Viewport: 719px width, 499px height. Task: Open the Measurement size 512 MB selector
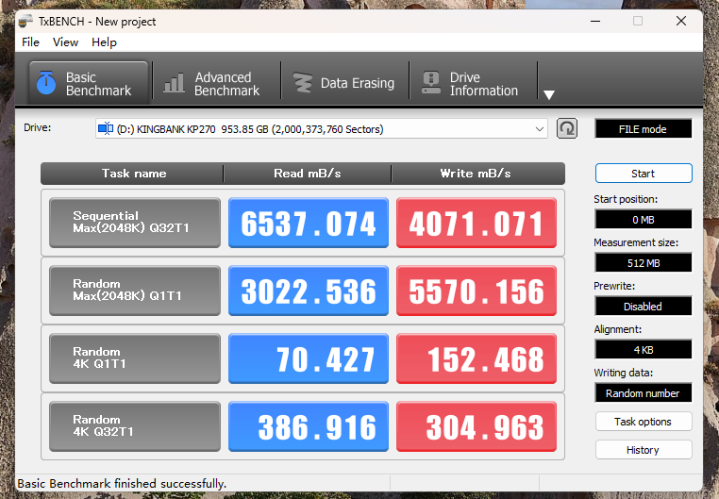643,263
